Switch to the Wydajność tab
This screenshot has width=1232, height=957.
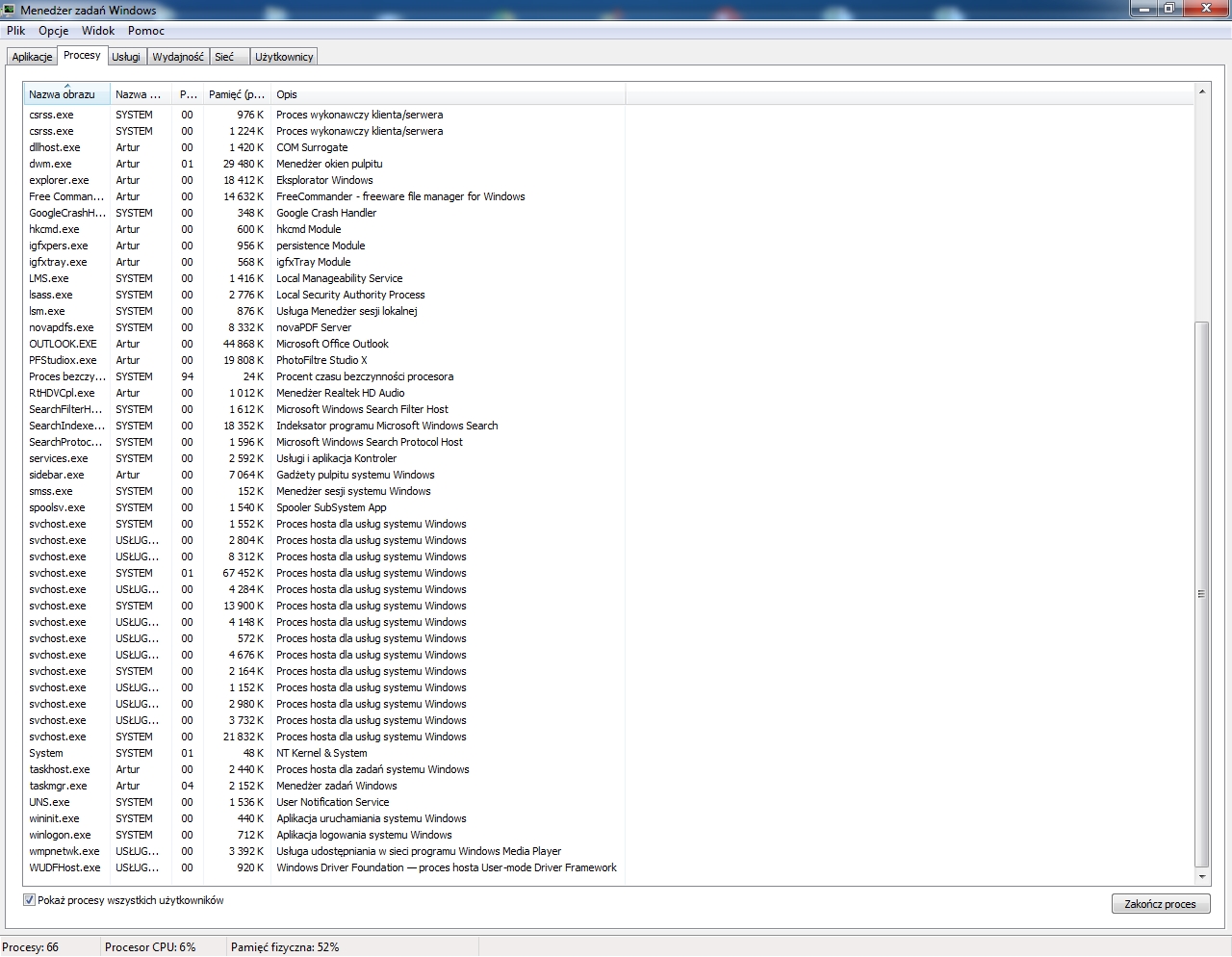178,57
